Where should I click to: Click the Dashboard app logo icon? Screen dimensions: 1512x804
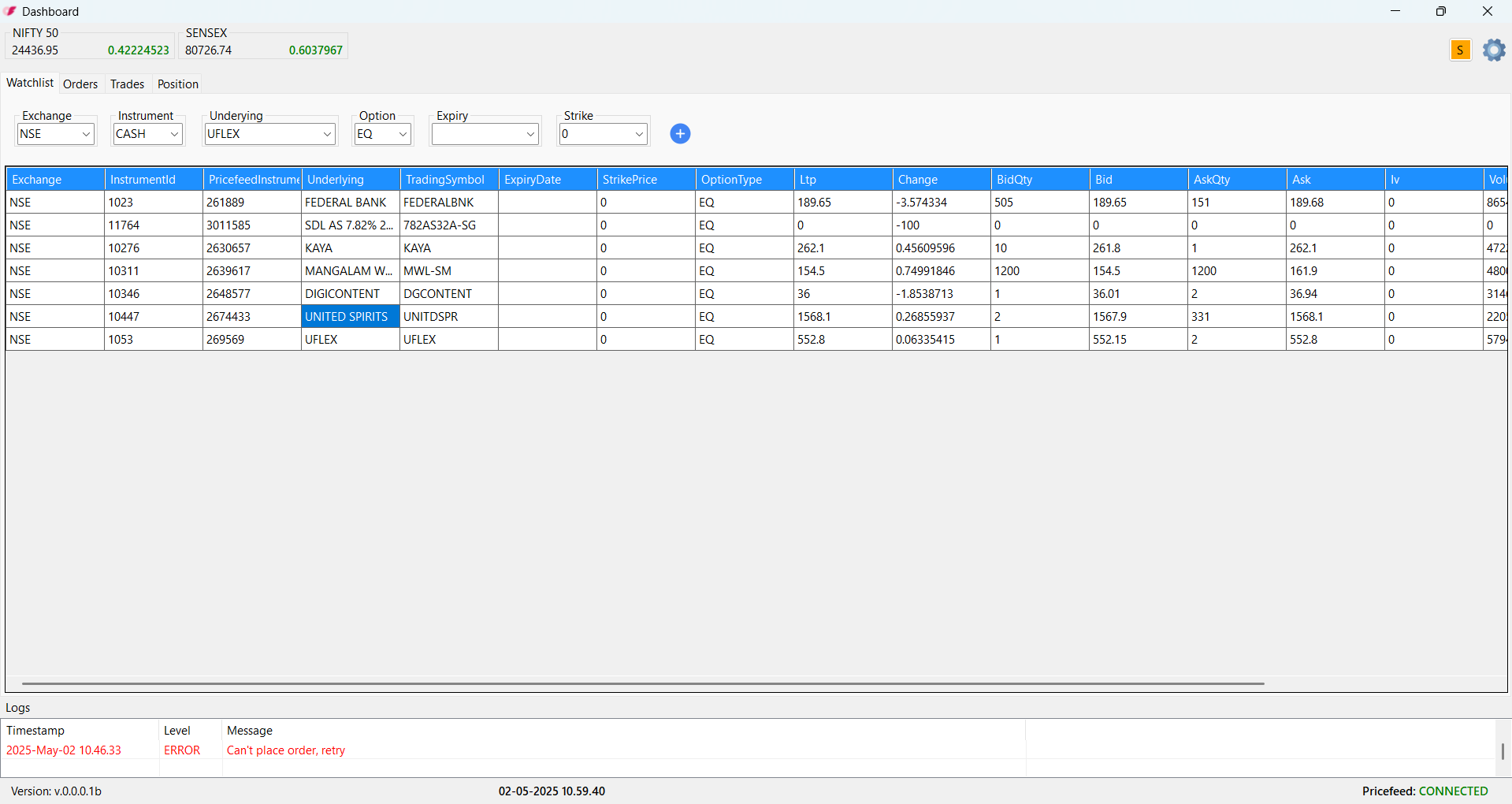coord(10,11)
